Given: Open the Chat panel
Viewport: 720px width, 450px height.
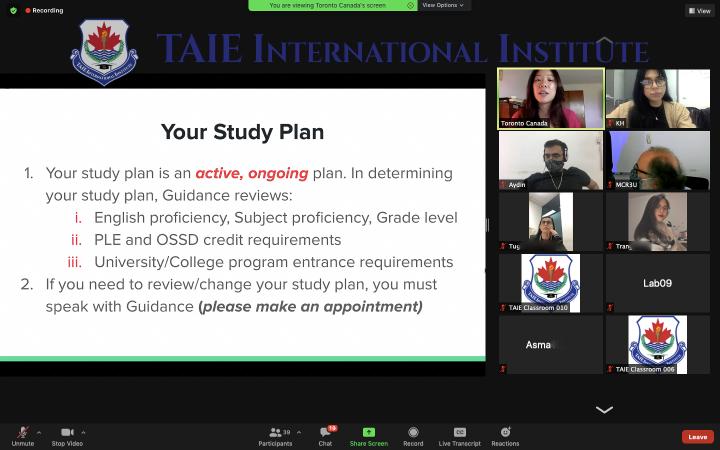Looking at the screenshot, I should 326,436.
